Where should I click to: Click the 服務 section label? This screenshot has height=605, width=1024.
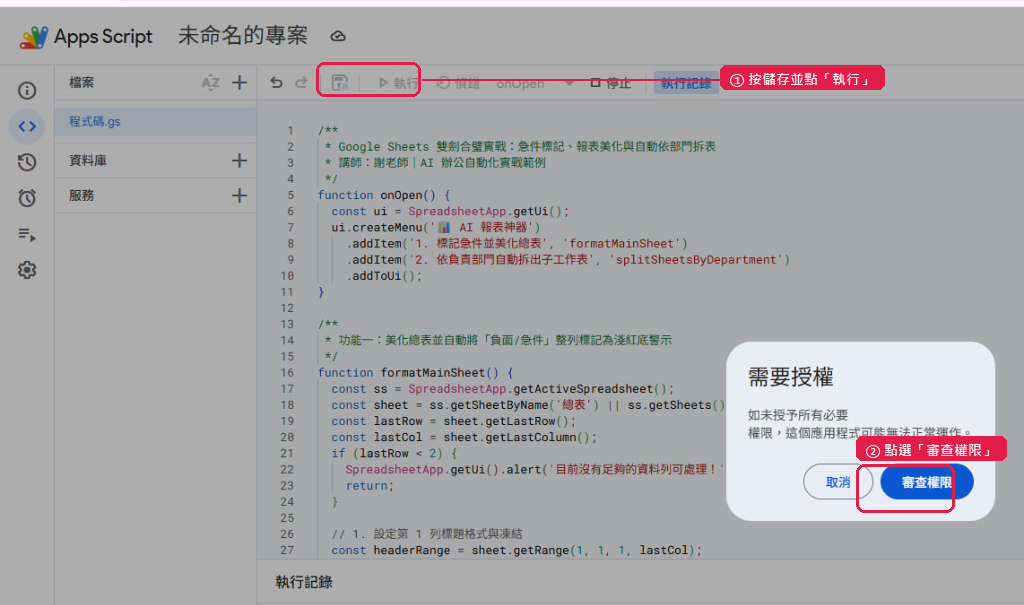(82, 195)
